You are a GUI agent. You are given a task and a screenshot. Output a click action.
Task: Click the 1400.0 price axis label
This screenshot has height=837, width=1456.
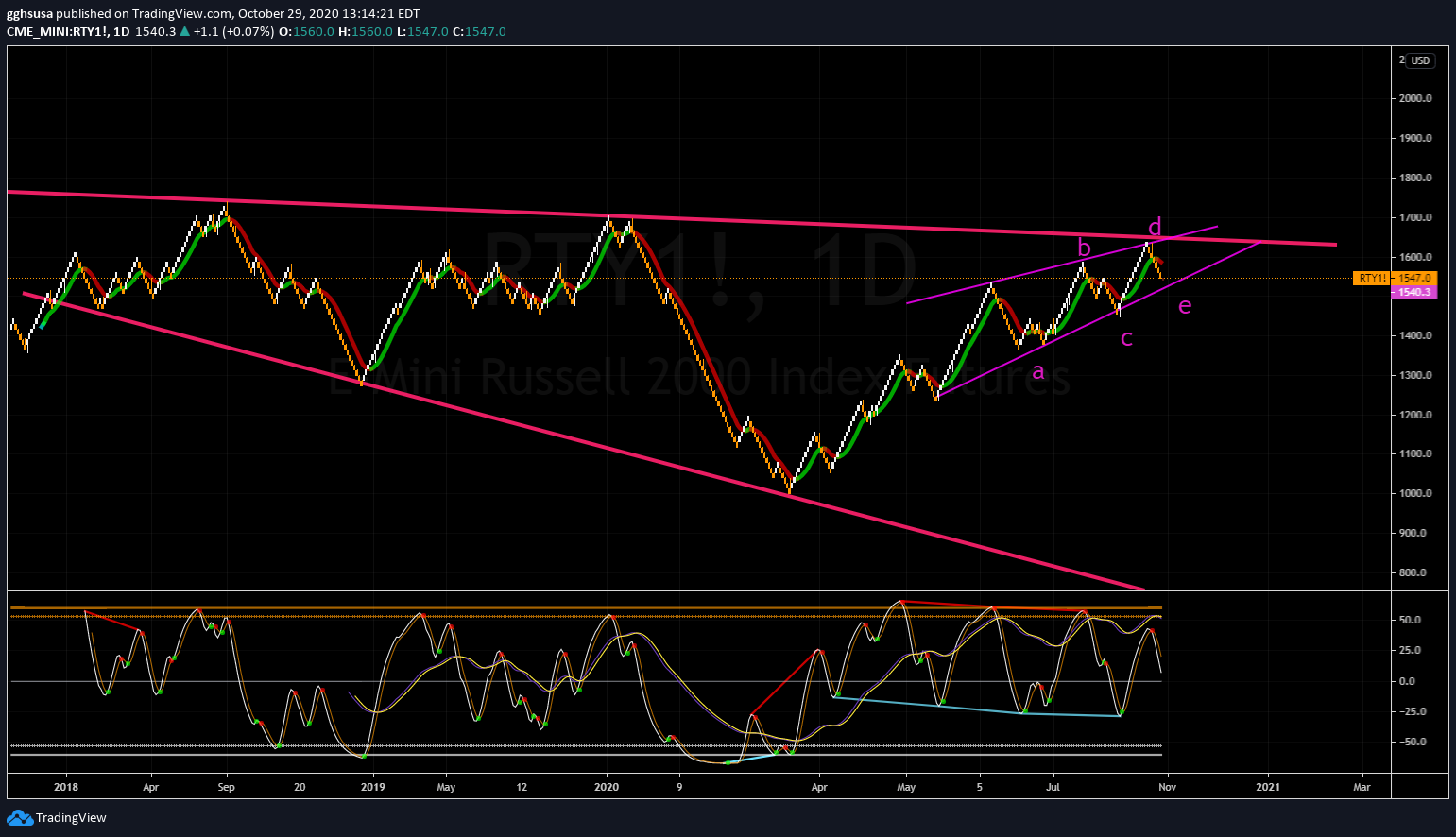(x=1414, y=335)
